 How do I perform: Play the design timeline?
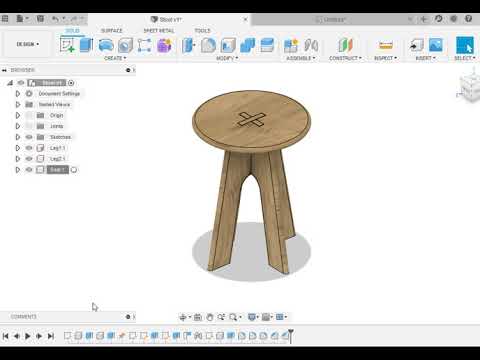click(x=28, y=336)
